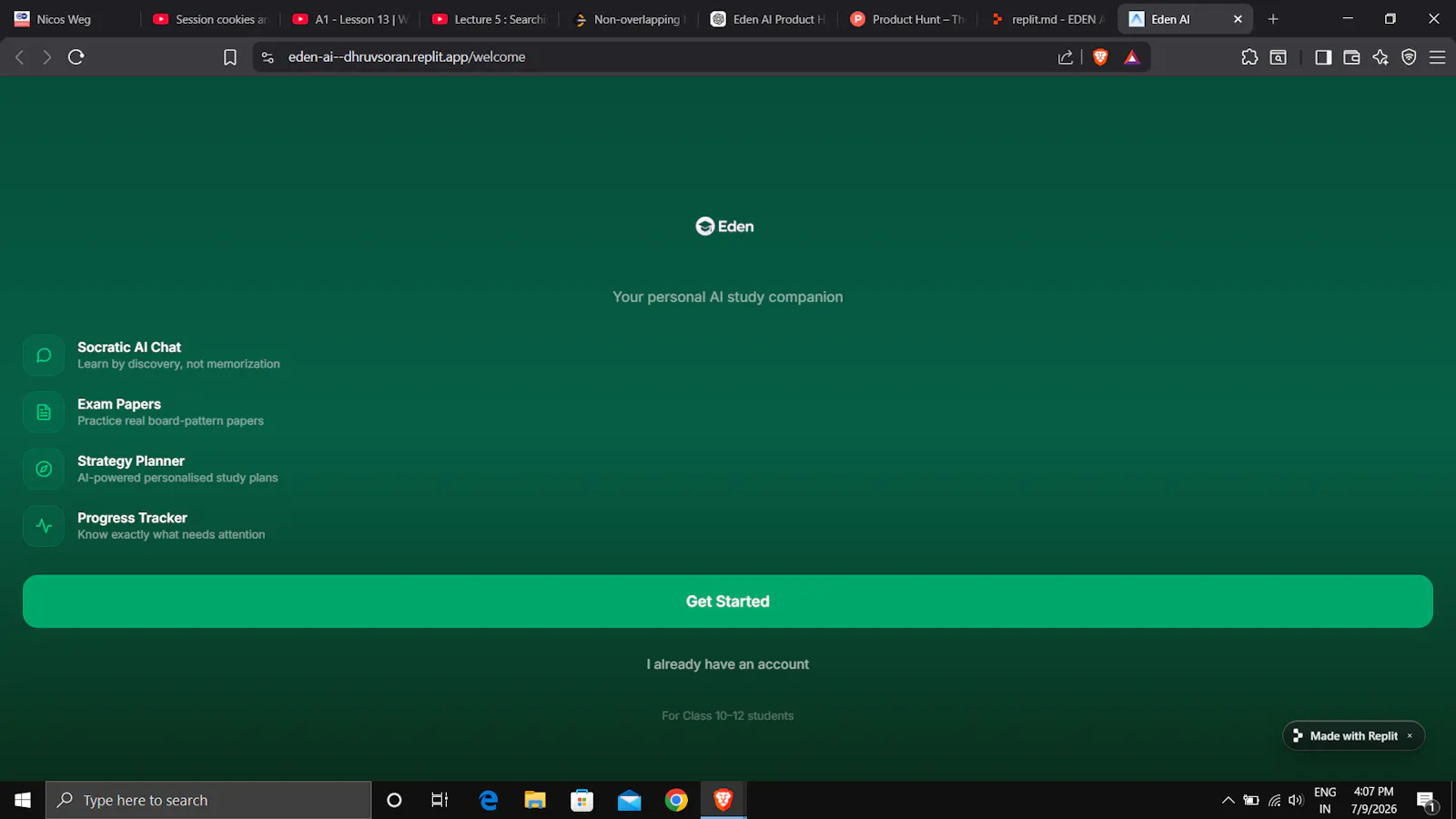Reload the page
The image size is (1456, 819).
coord(76,57)
